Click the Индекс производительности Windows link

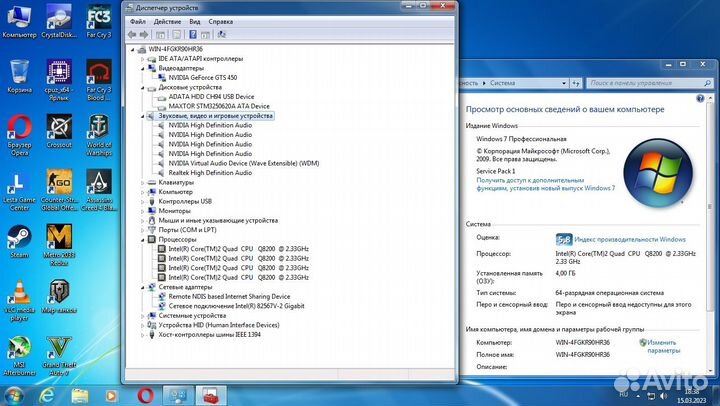point(630,240)
